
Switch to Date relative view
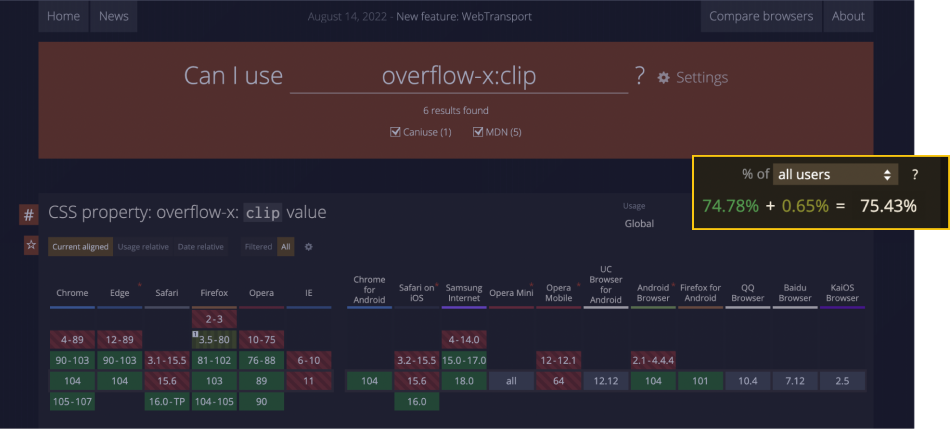point(201,247)
